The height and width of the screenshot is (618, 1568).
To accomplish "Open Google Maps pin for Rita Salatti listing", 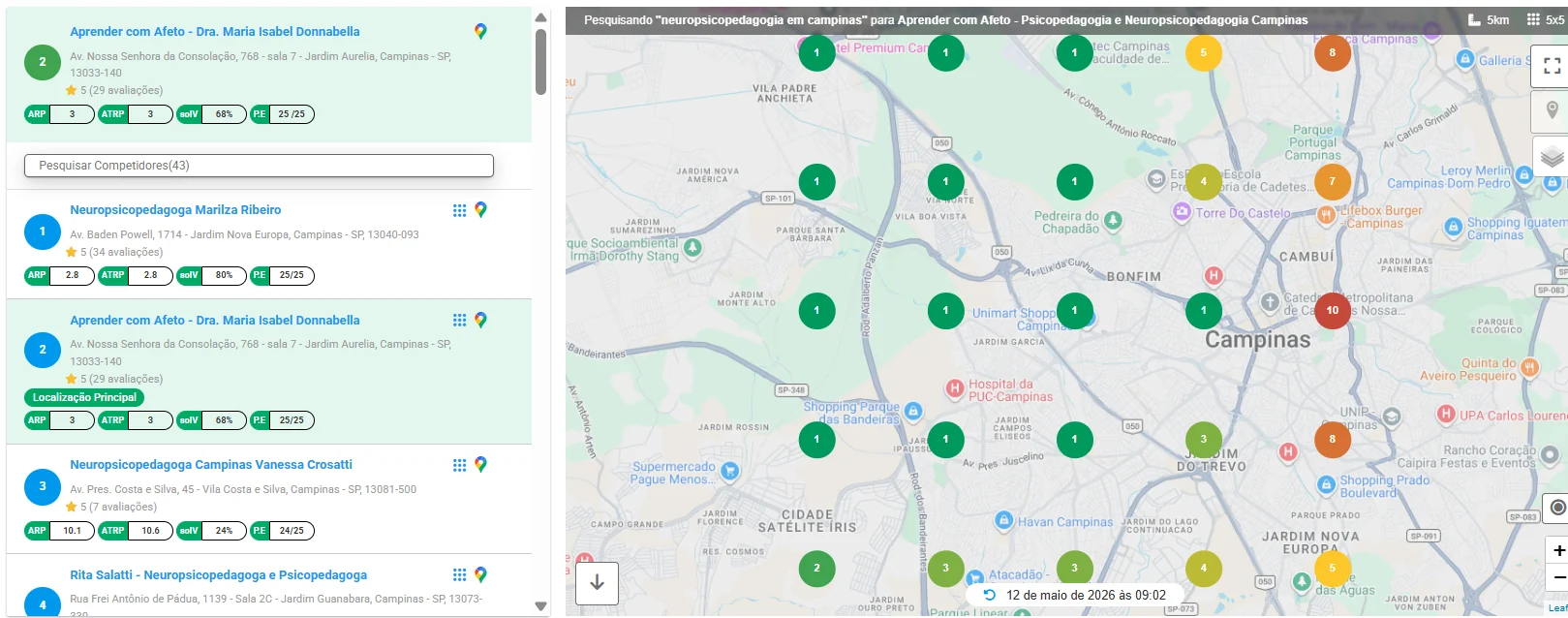I will pyautogui.click(x=480, y=575).
